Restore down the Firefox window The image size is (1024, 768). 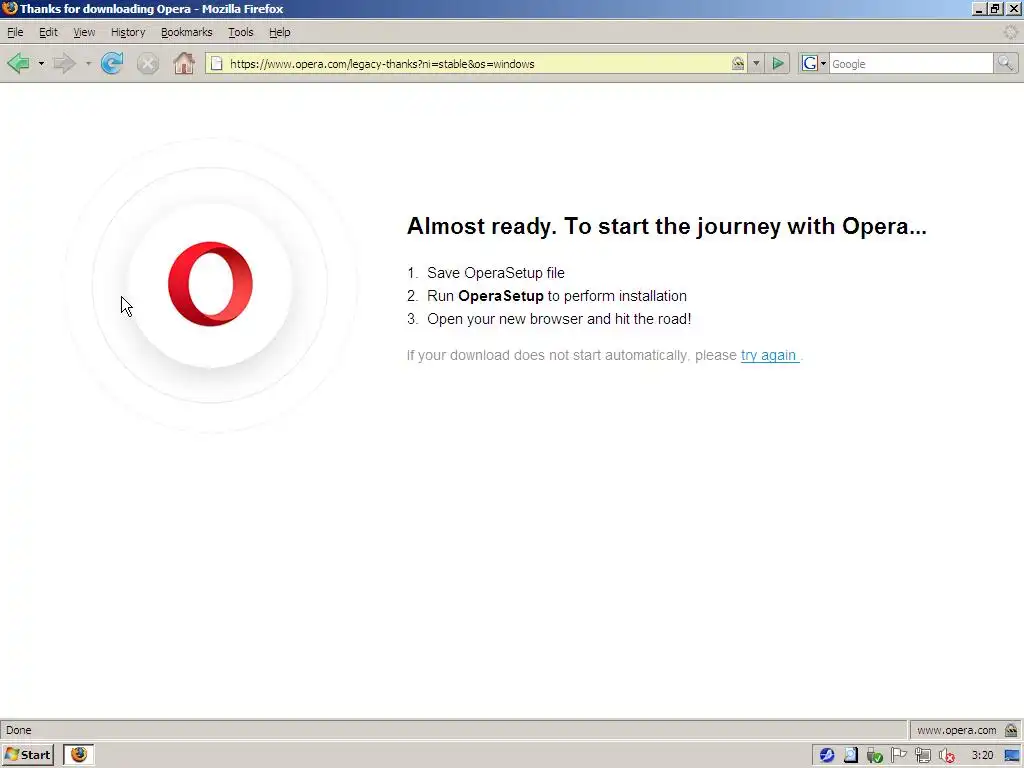995,8
